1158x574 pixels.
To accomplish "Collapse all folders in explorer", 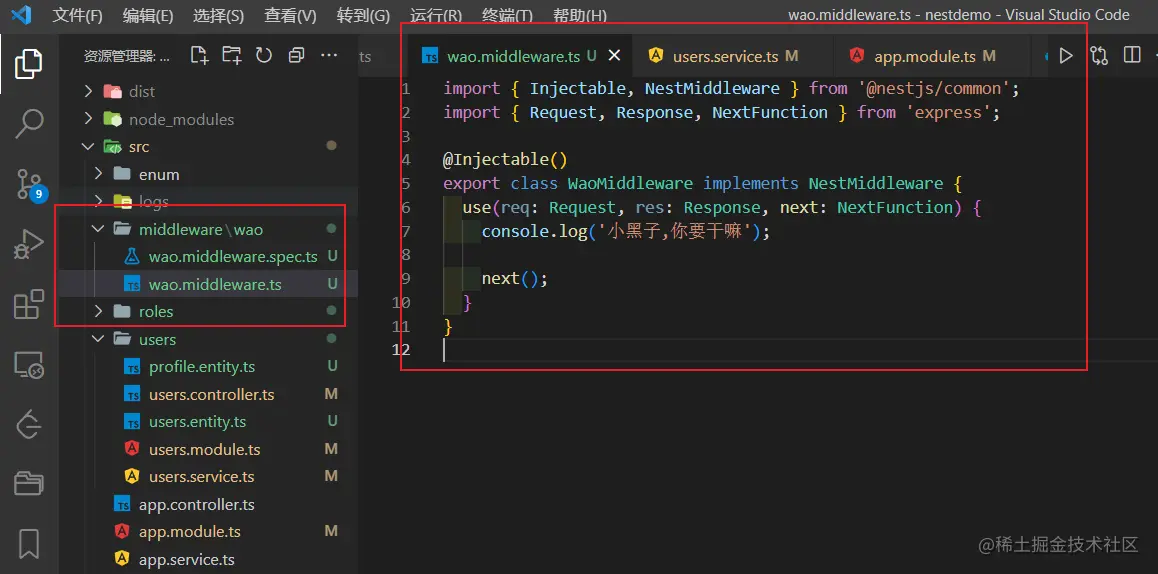I will [296, 55].
